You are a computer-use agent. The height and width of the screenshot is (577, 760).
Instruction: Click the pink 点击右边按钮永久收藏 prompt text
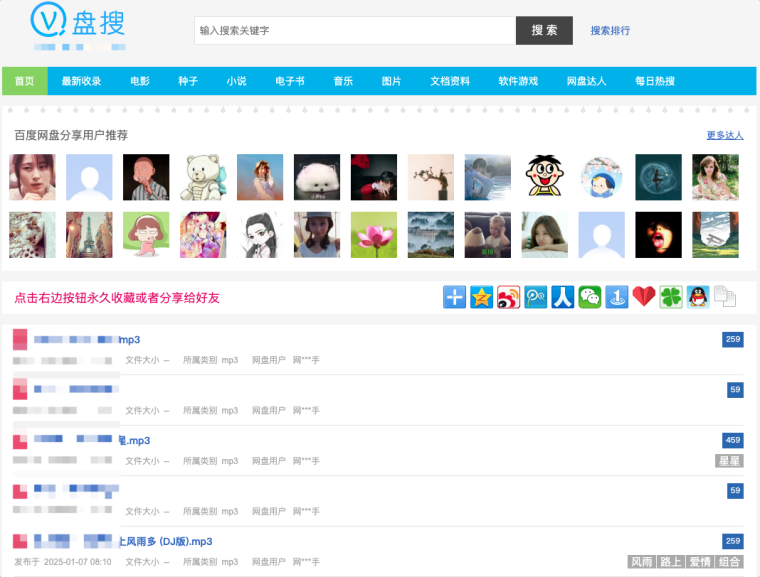(x=117, y=298)
